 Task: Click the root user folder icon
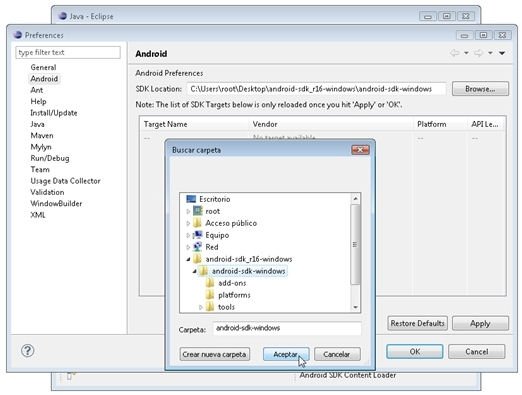(198, 211)
